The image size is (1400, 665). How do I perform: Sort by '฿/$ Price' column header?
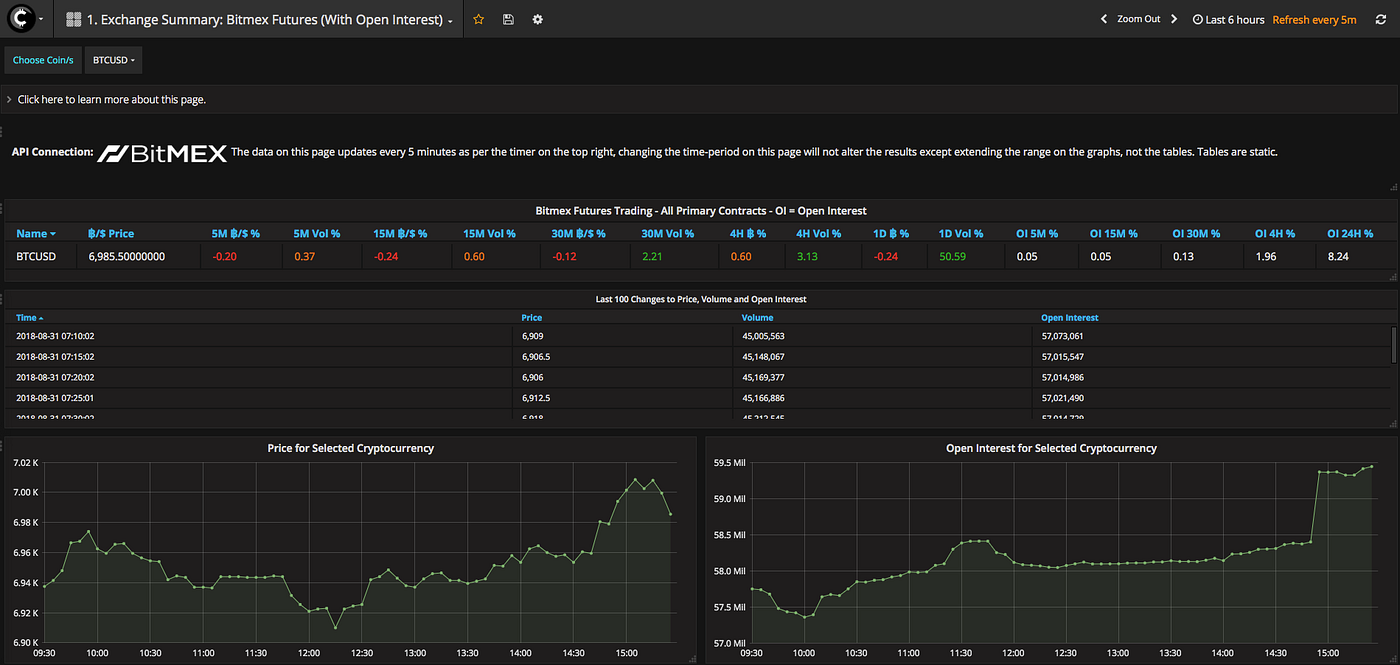click(x=111, y=233)
